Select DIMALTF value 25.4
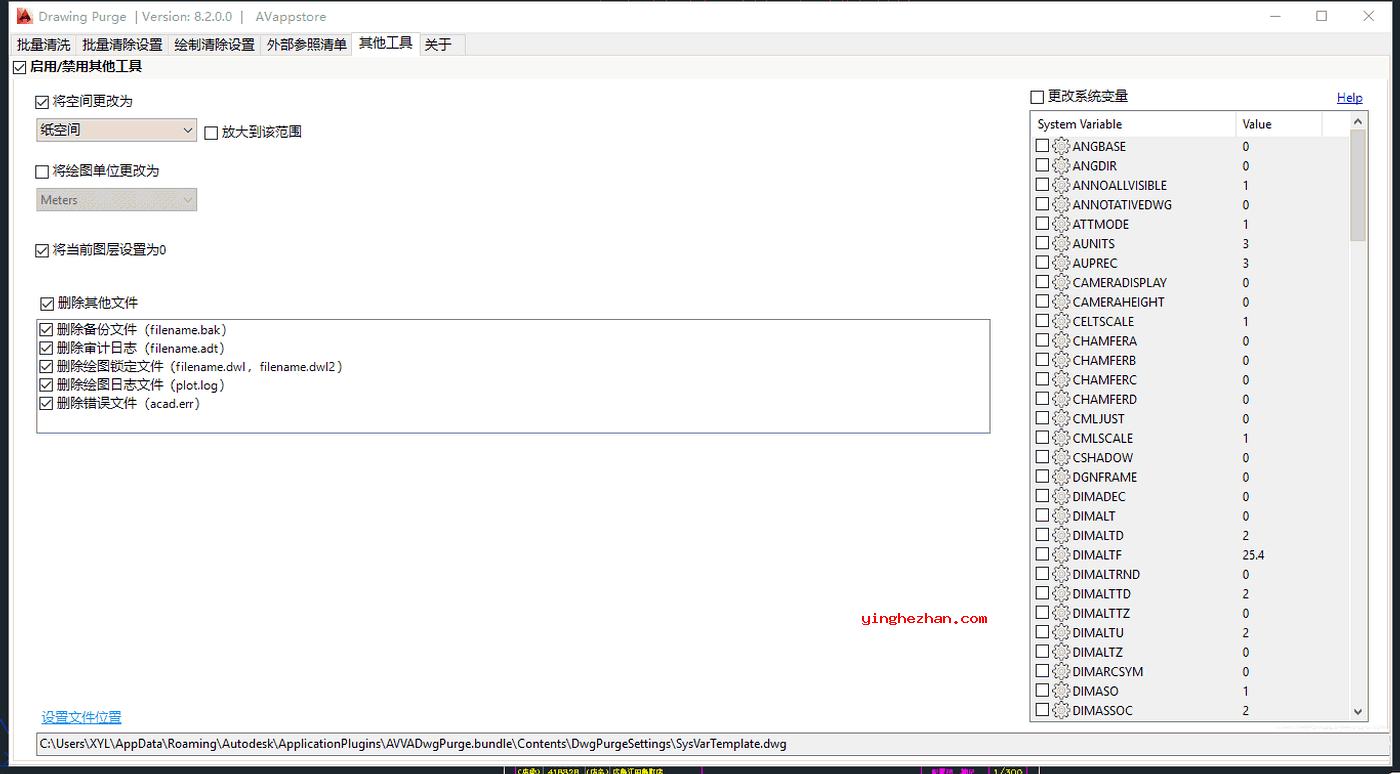Image resolution: width=1400 pixels, height=774 pixels. click(1253, 555)
